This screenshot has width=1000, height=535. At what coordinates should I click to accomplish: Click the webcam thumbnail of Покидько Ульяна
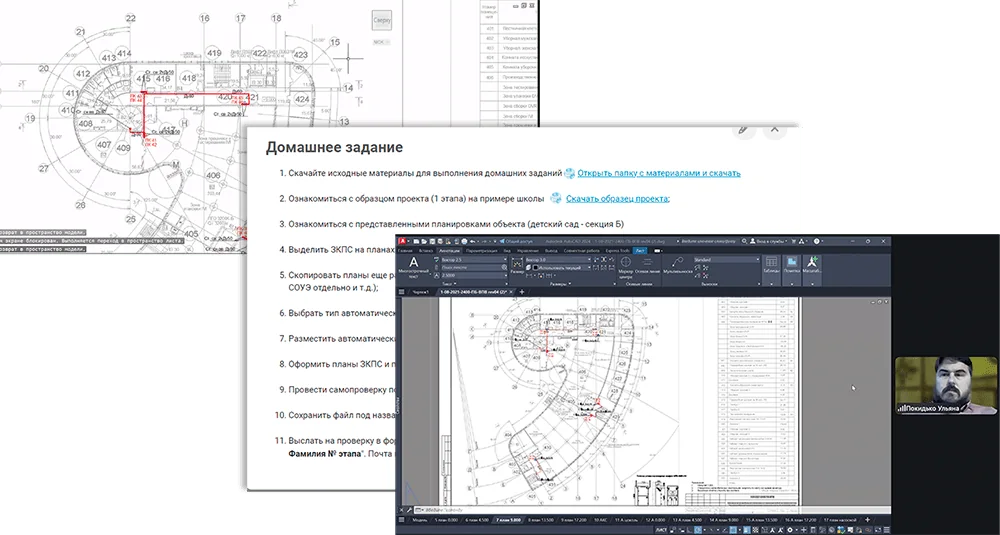click(x=946, y=385)
